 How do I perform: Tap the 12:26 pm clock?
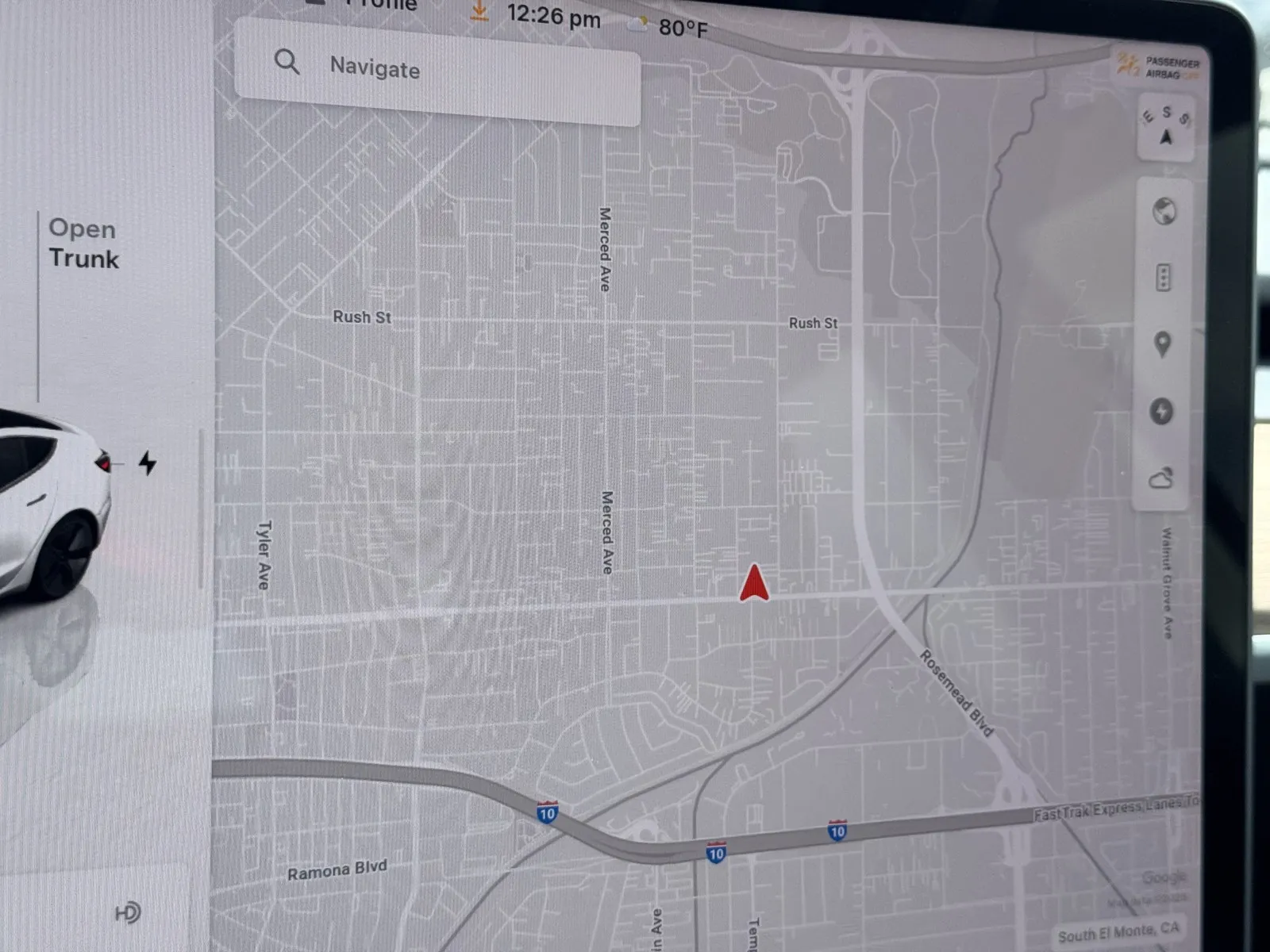[x=553, y=15]
